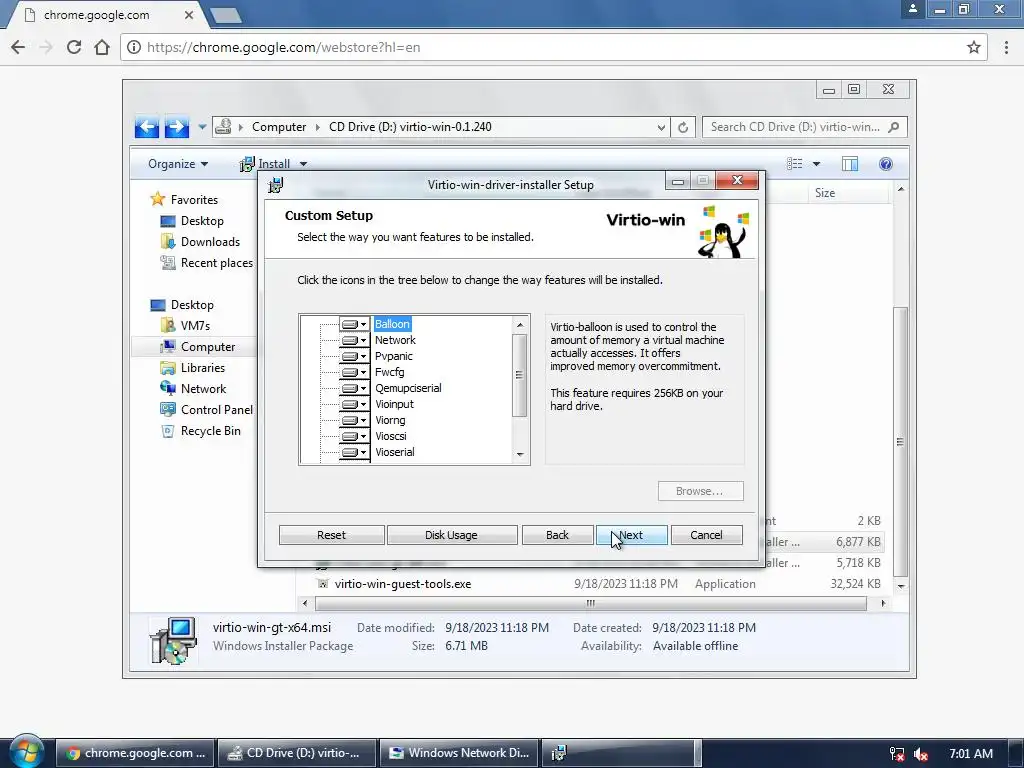This screenshot has width=1024, height=768.
Task: Open Explorer address bar history dropdown
Action: tap(662, 127)
